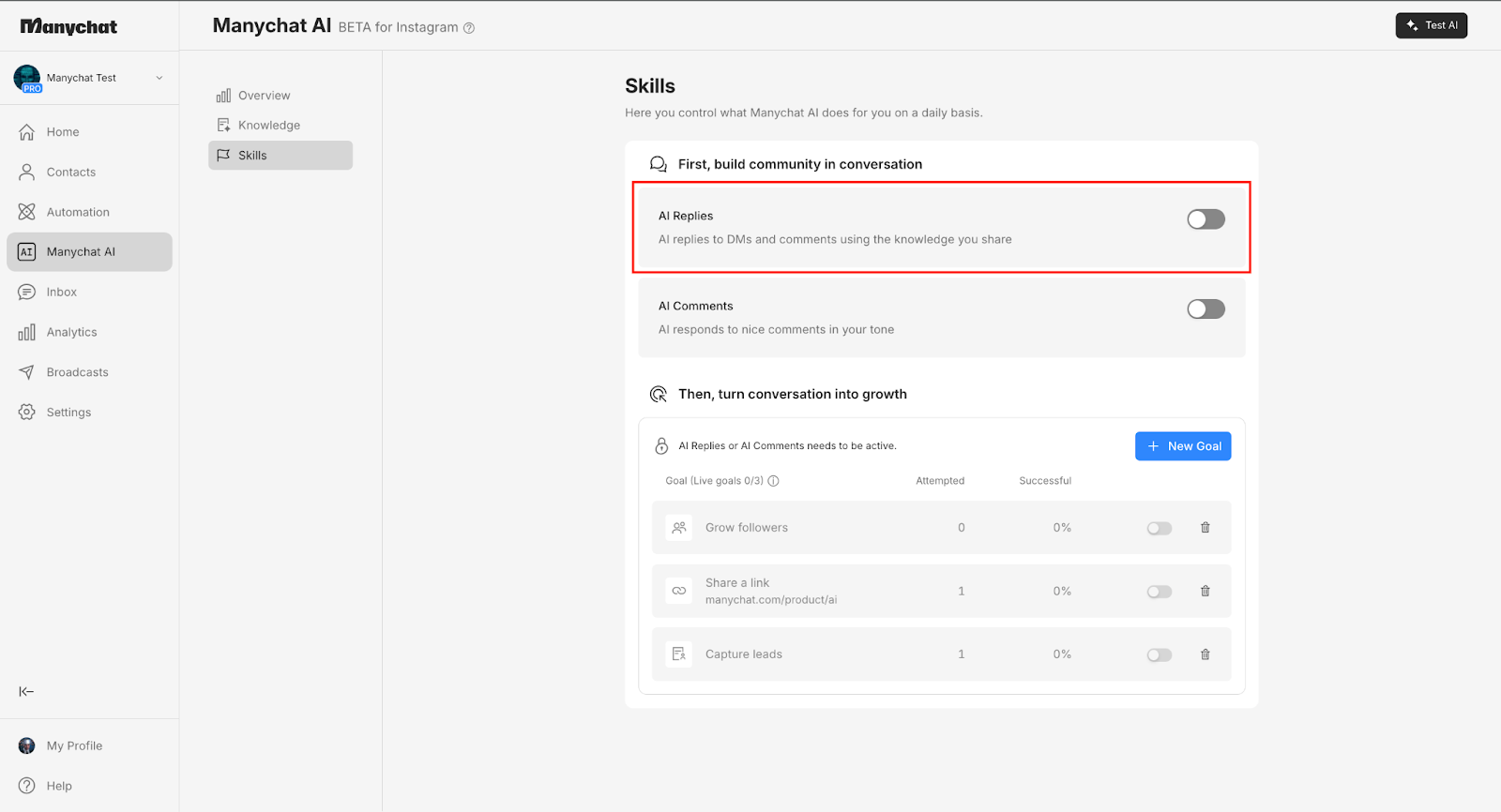1501x812 pixels.
Task: Enable the Capture leads goal toggle
Action: [1159, 655]
